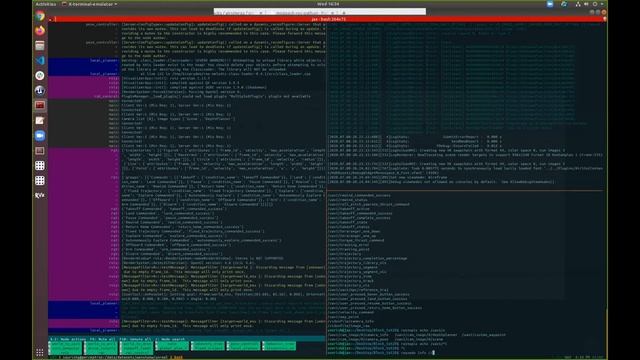Click the 'Node search' hint in rosmon bar
Viewport: 640px width, 360px height.
click(x=170, y=339)
